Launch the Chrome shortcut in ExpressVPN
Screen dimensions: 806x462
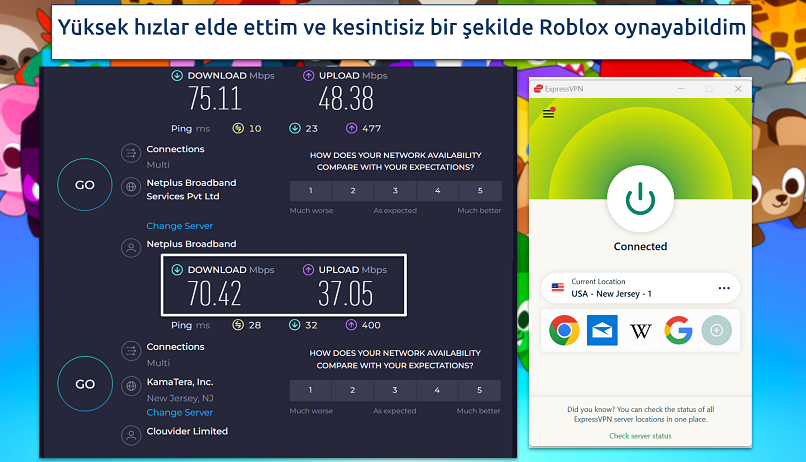564,330
